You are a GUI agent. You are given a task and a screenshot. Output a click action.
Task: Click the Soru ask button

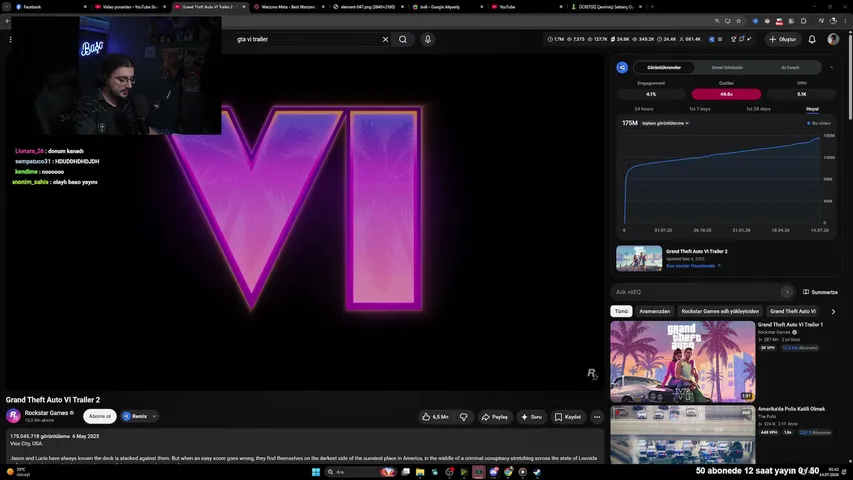[x=531, y=417]
